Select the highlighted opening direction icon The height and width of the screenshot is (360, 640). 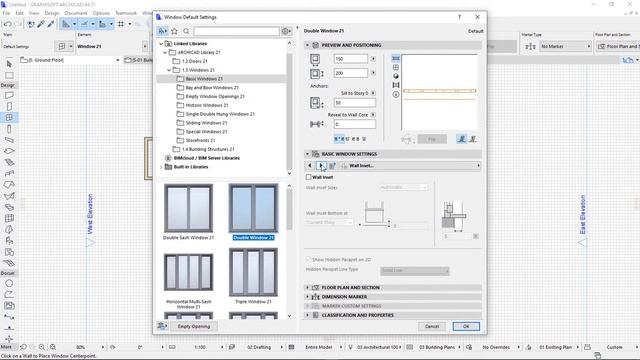pyautogui.click(x=462, y=139)
